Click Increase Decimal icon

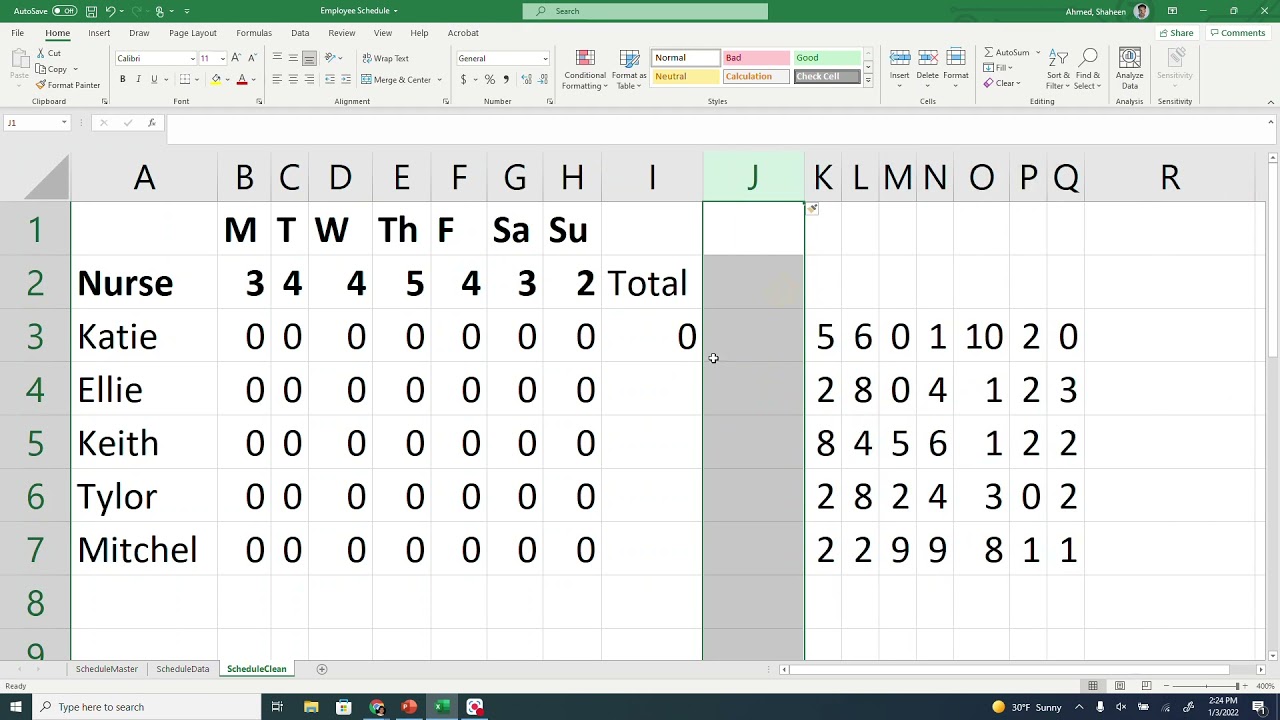[x=525, y=79]
